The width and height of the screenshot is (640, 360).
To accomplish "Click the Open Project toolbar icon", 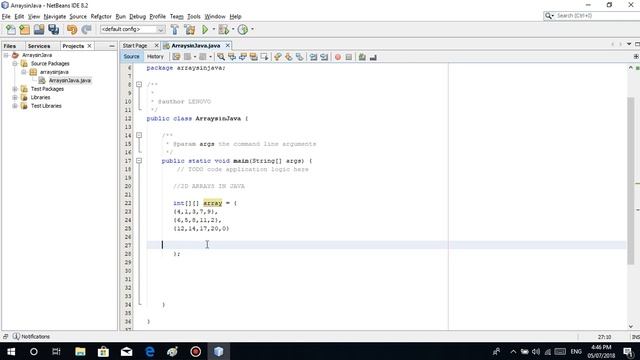I will point(39,29).
